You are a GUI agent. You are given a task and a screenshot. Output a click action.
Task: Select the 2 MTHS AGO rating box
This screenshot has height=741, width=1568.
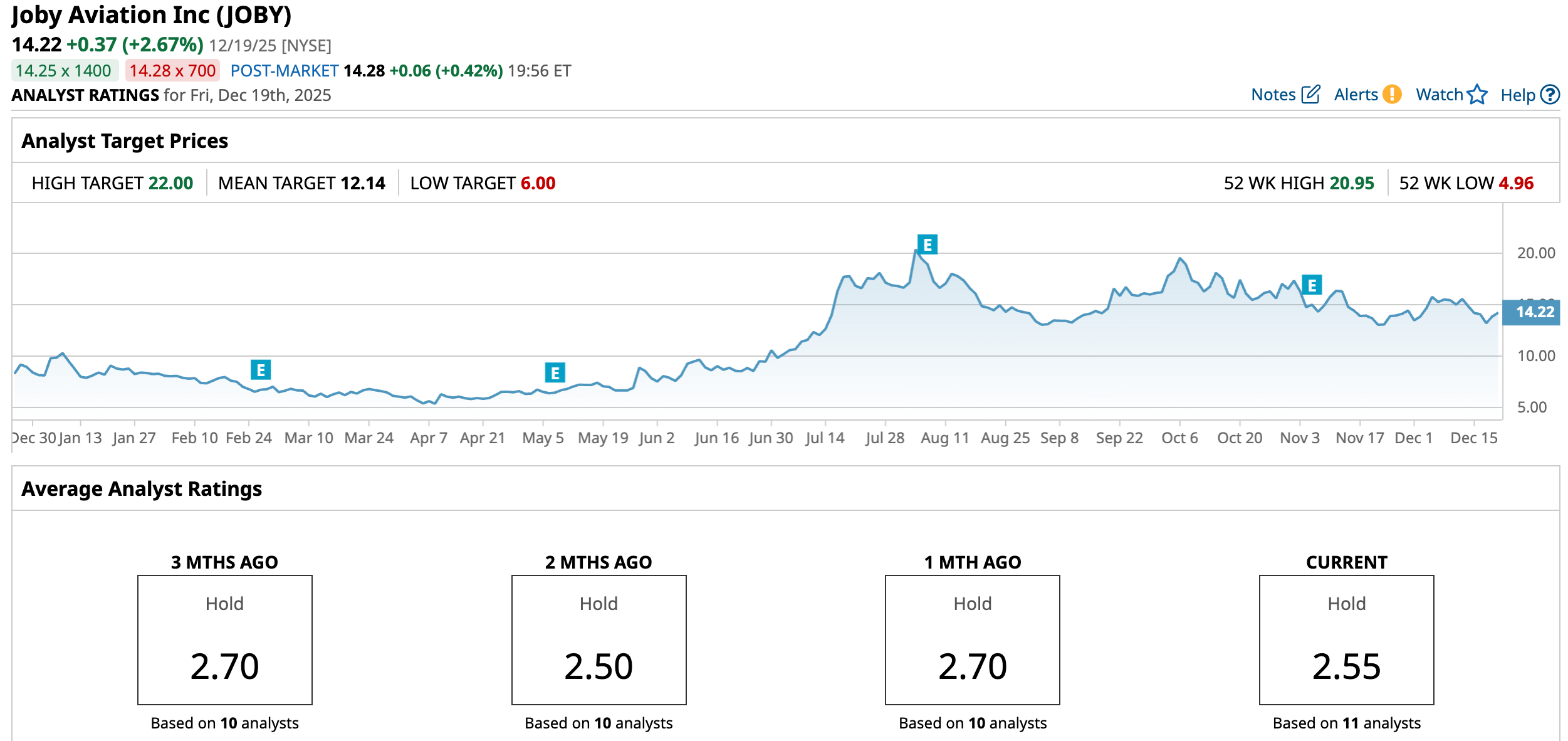tap(598, 639)
